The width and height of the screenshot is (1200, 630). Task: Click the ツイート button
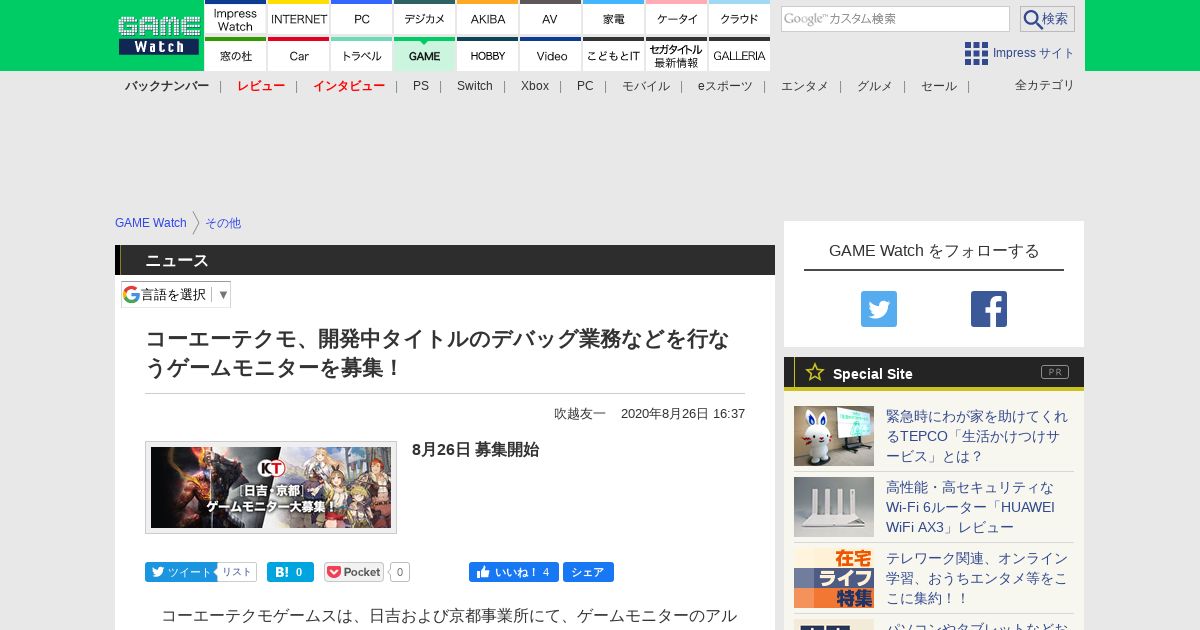[181, 572]
